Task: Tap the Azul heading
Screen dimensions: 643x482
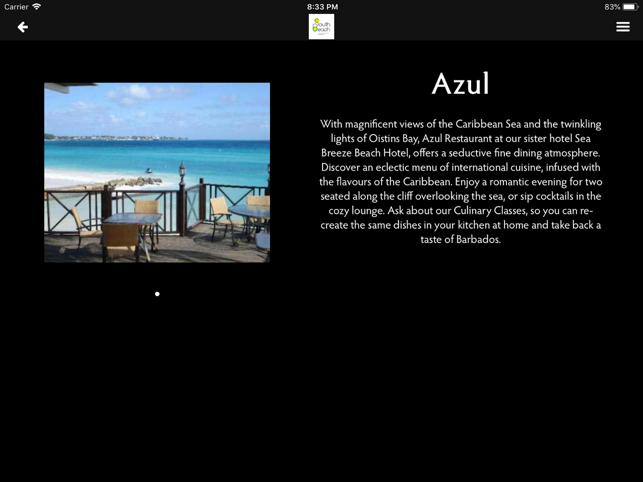Action: [x=461, y=84]
